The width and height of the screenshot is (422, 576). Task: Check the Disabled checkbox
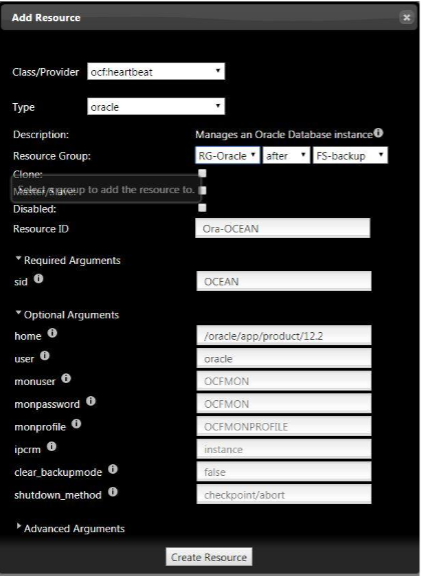(202, 208)
